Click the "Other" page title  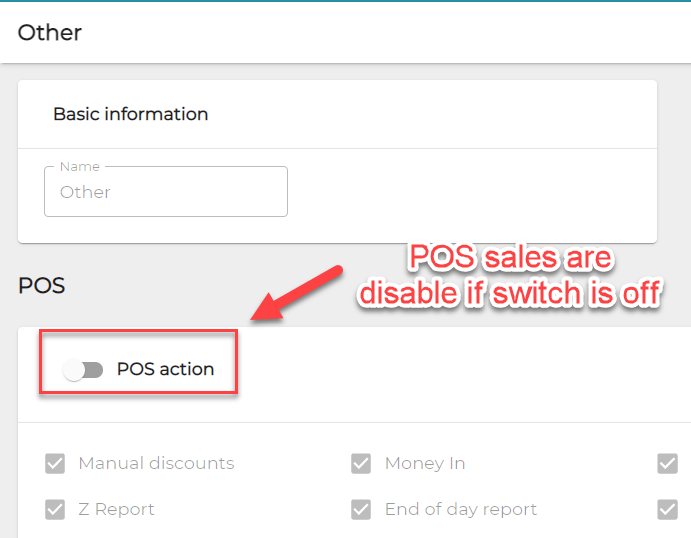tap(50, 32)
